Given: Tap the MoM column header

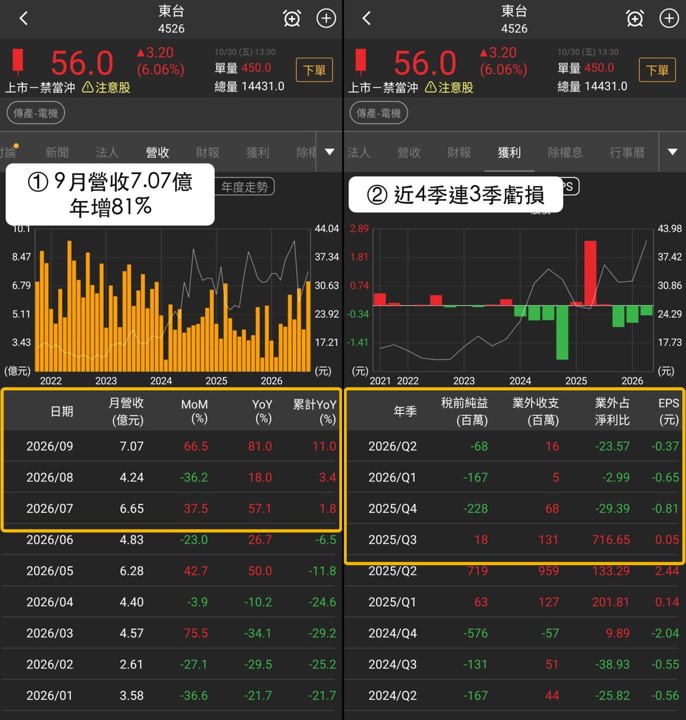Looking at the screenshot, I should pos(195,411).
